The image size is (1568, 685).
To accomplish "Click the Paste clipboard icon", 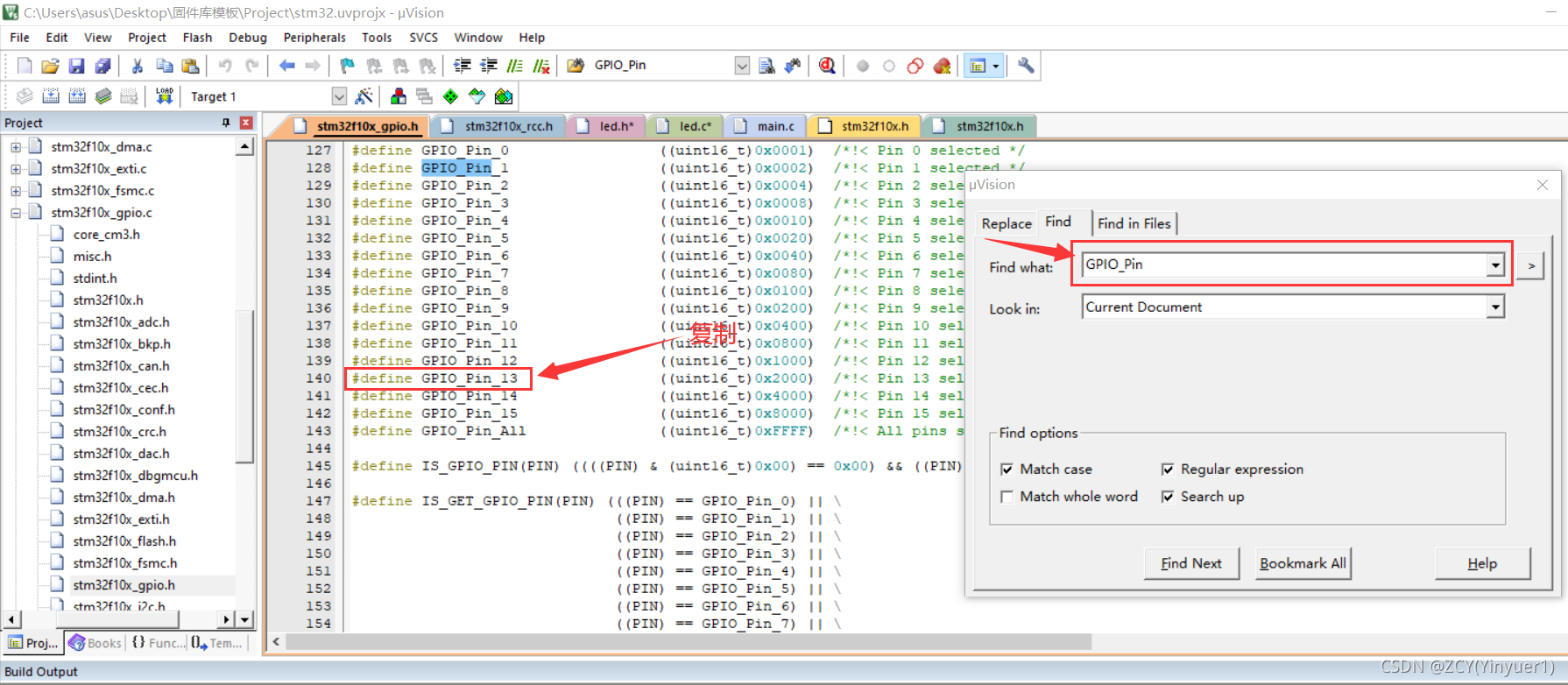I will tap(190, 66).
